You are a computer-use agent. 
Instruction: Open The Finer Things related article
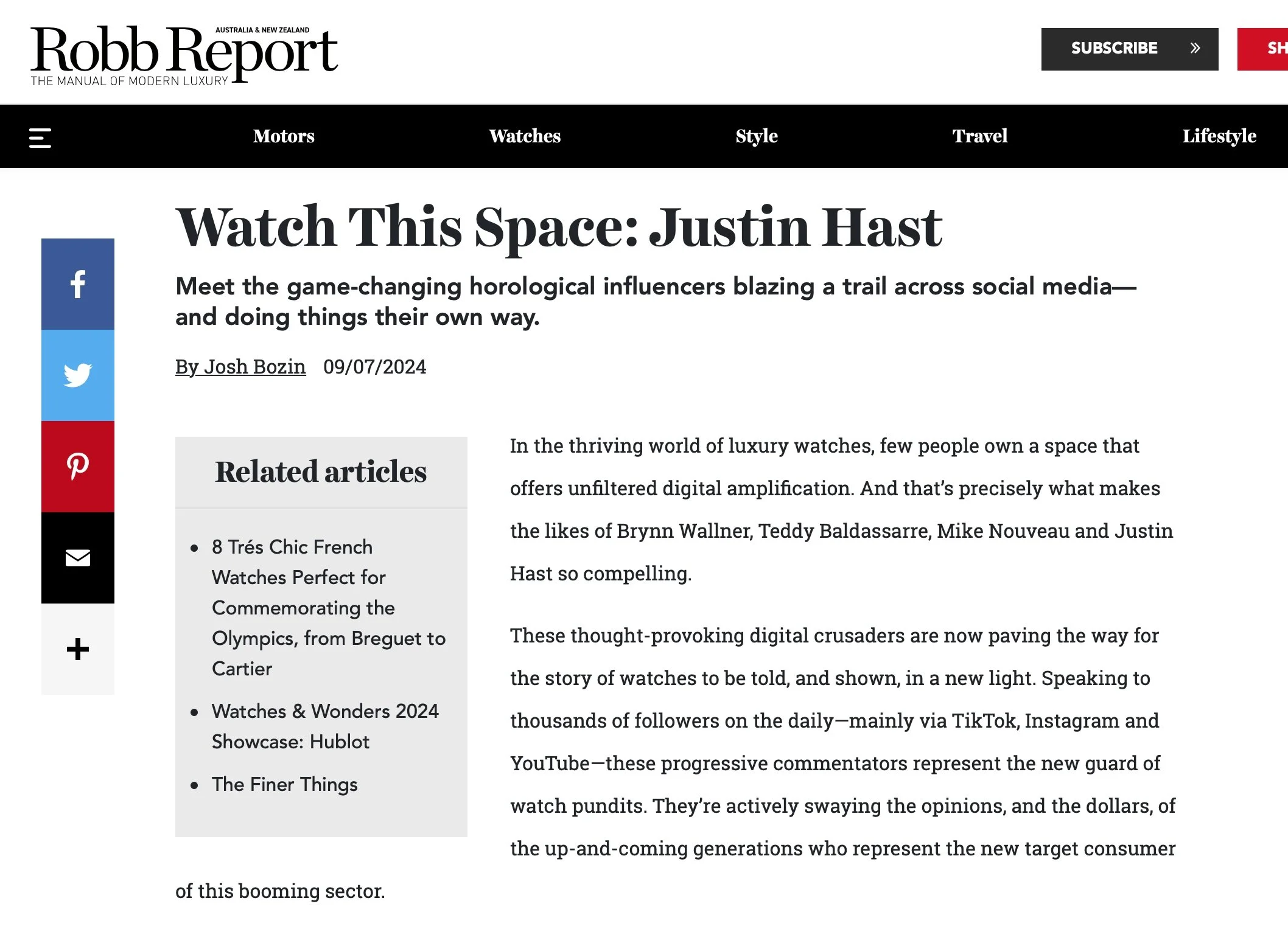point(284,784)
